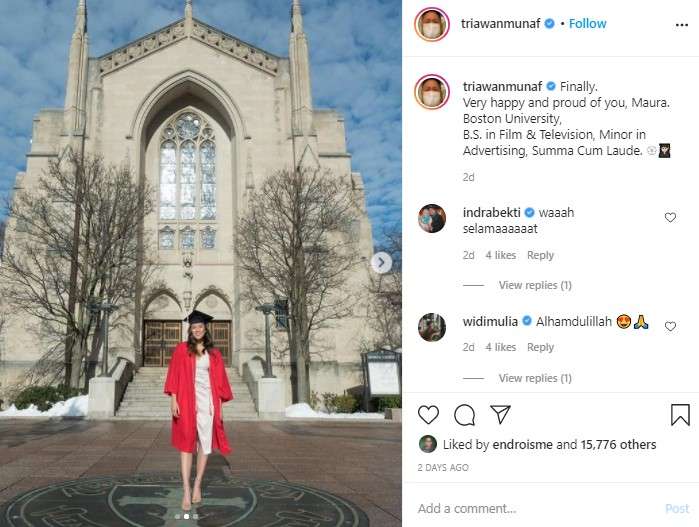699x527 pixels.
Task: Reply to widimulia's comment
Action: [540, 347]
